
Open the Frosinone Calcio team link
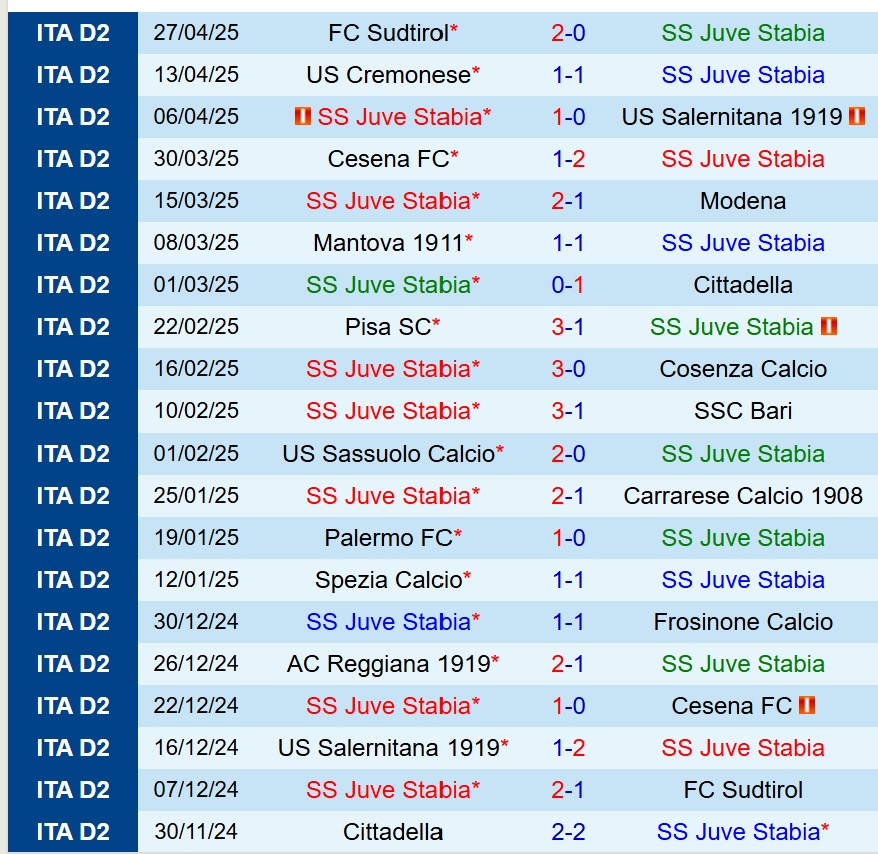[742, 622]
